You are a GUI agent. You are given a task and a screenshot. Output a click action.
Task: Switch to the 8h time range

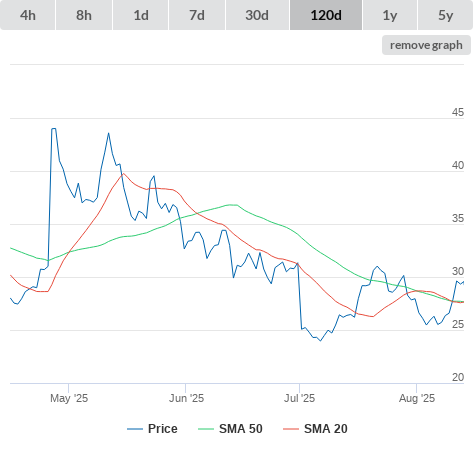84,15
